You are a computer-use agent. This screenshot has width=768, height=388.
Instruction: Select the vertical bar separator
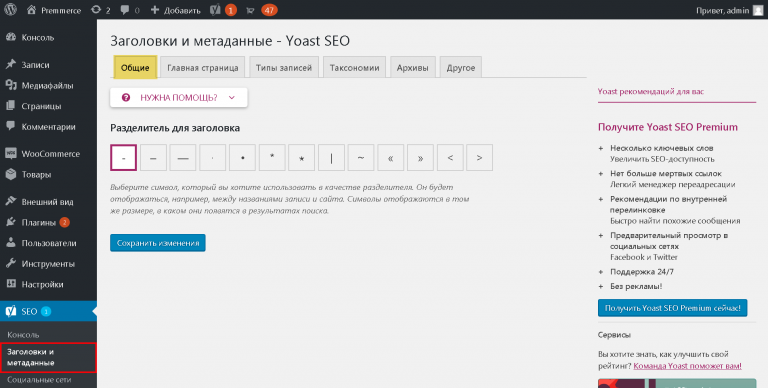point(331,158)
